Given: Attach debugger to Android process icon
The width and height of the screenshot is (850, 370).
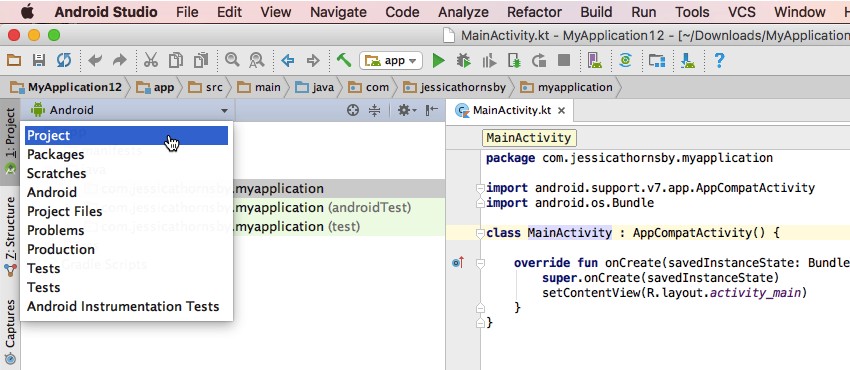Looking at the screenshot, I should pyautogui.click(x=514, y=60).
